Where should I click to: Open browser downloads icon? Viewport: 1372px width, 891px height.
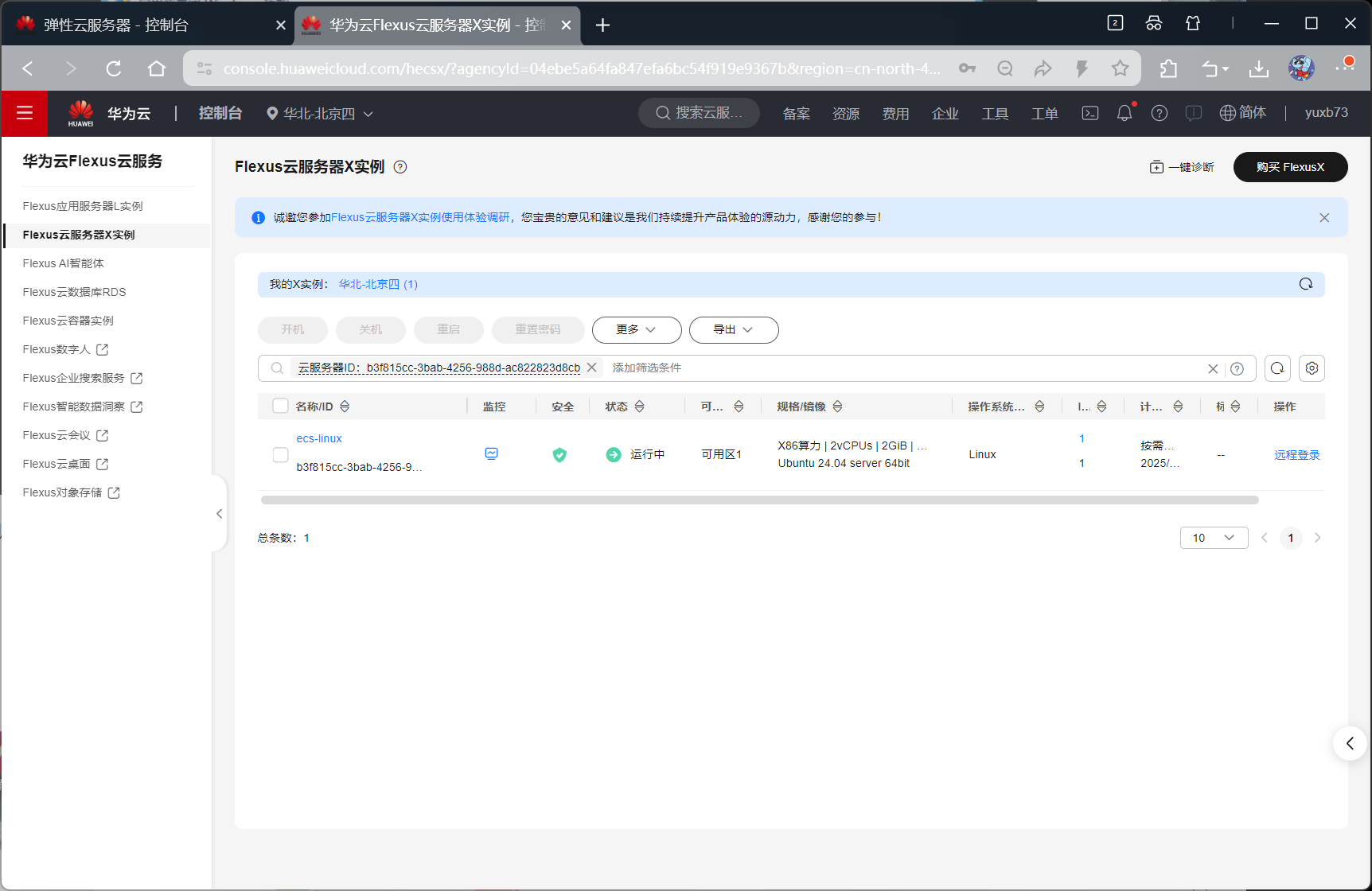click(x=1259, y=69)
